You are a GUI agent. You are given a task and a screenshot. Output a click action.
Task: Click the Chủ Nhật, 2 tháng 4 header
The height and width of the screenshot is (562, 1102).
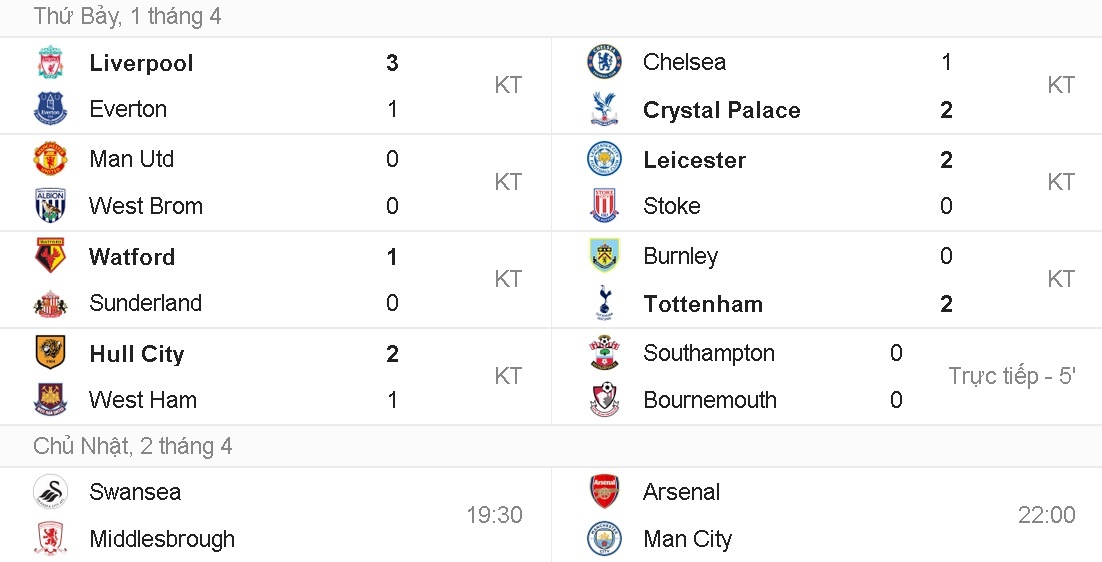point(133,446)
